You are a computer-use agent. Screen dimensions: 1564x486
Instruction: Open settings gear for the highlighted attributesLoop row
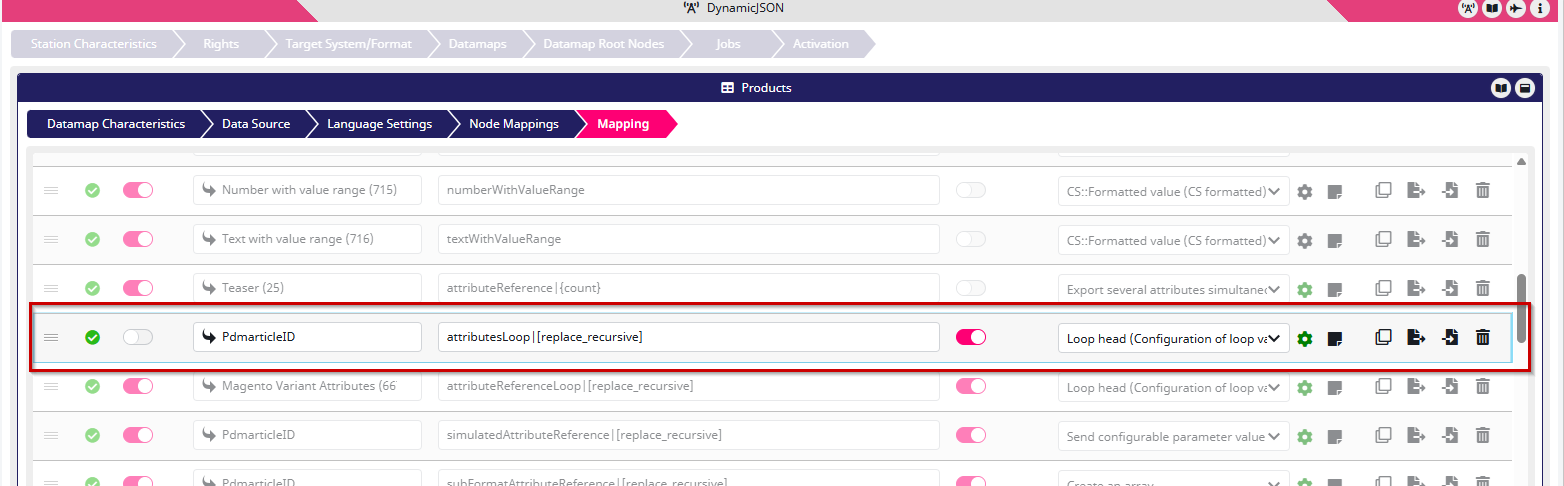point(1304,338)
